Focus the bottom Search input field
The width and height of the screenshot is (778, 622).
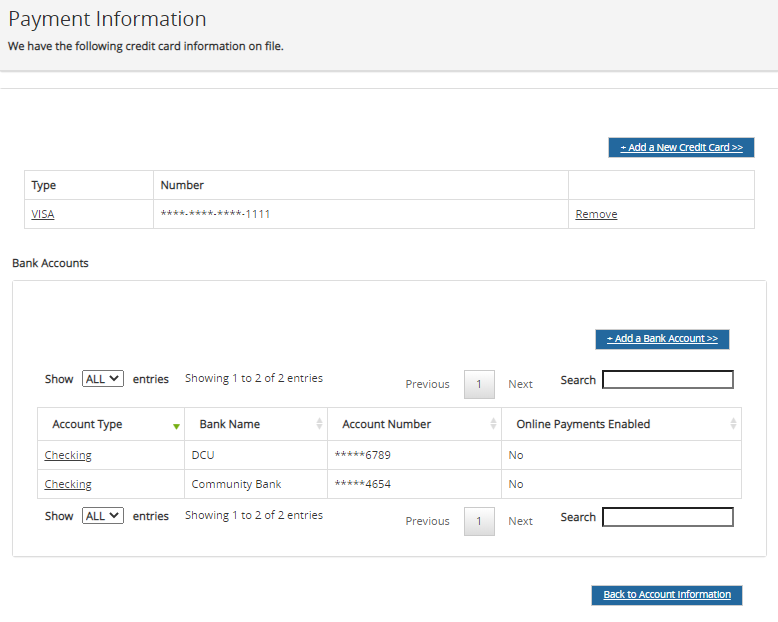(x=667, y=517)
